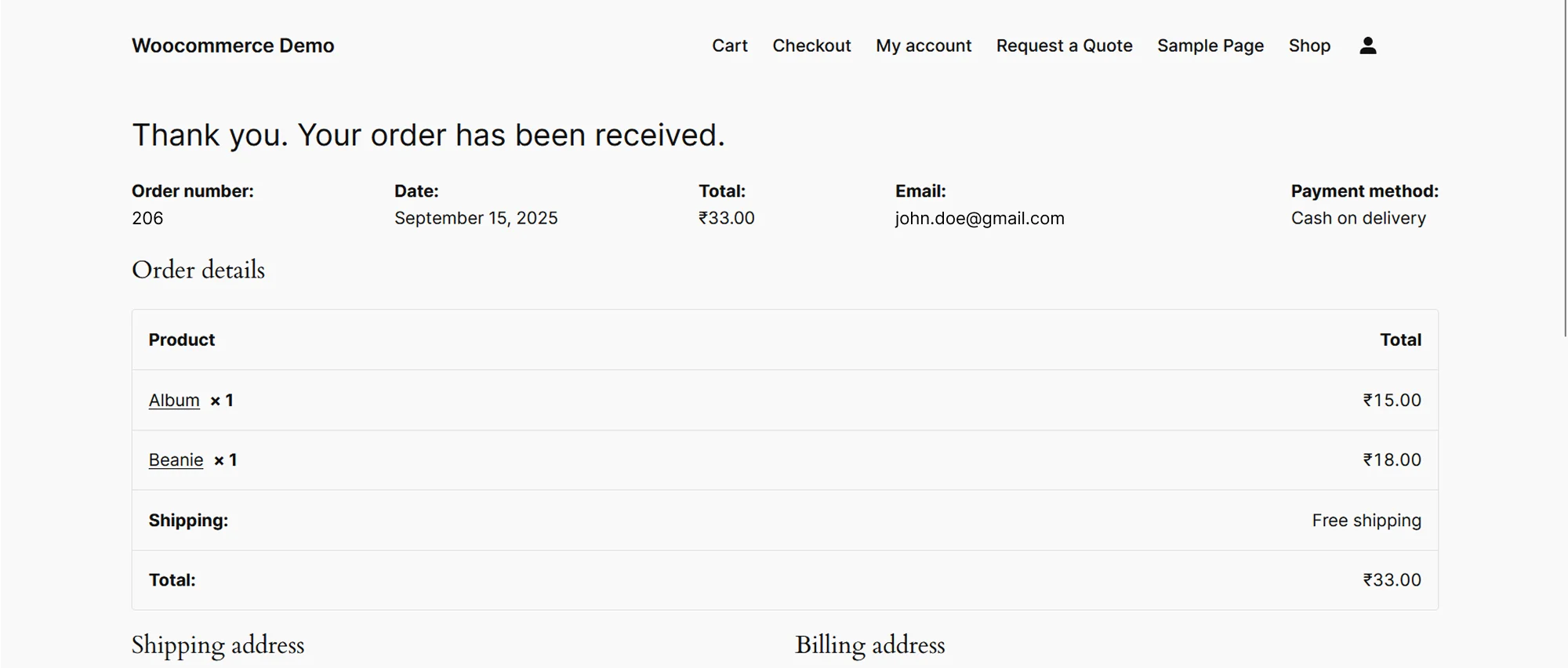The width and height of the screenshot is (1568, 668).
Task: Click the Woocommerce Demo site title
Action: click(233, 45)
